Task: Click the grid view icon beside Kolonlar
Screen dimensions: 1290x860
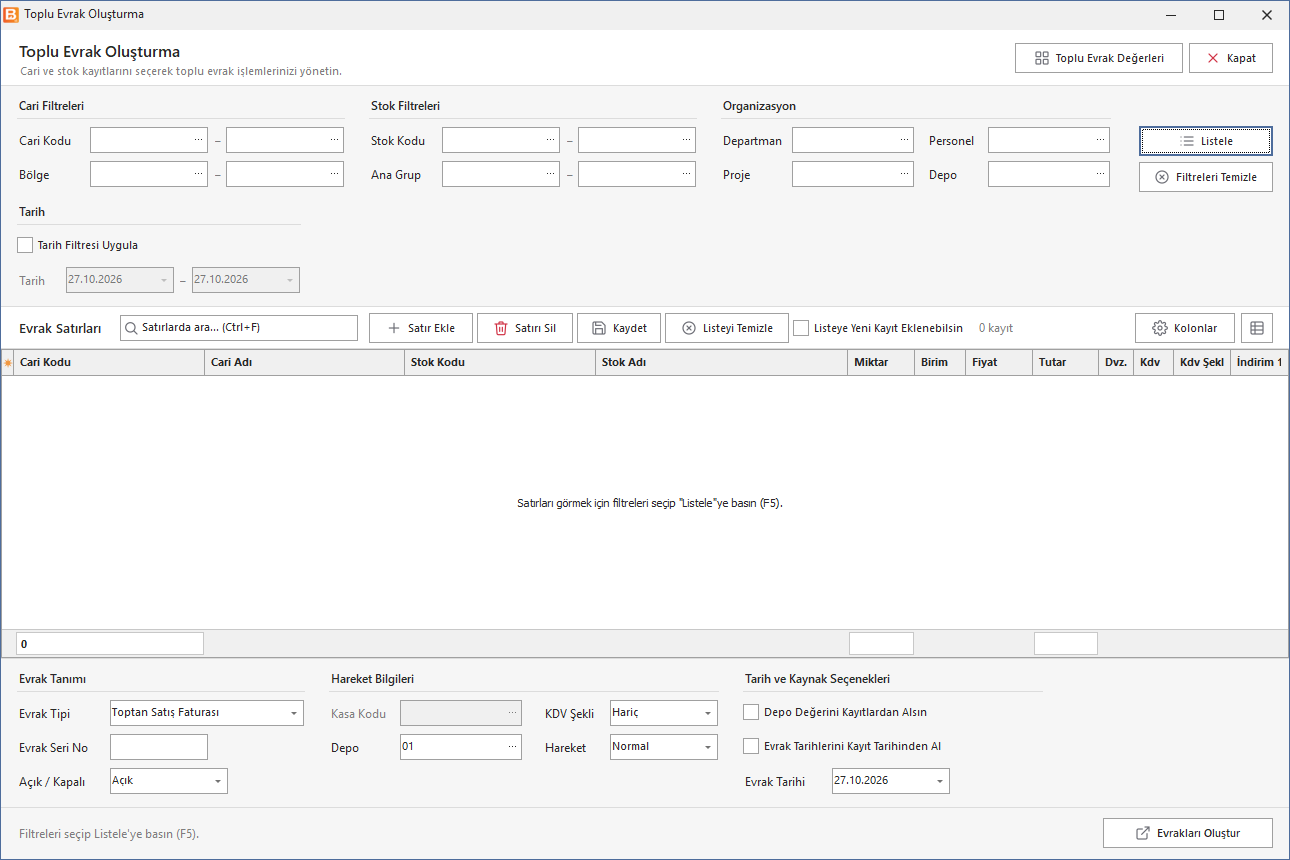Action: pyautogui.click(x=1257, y=328)
